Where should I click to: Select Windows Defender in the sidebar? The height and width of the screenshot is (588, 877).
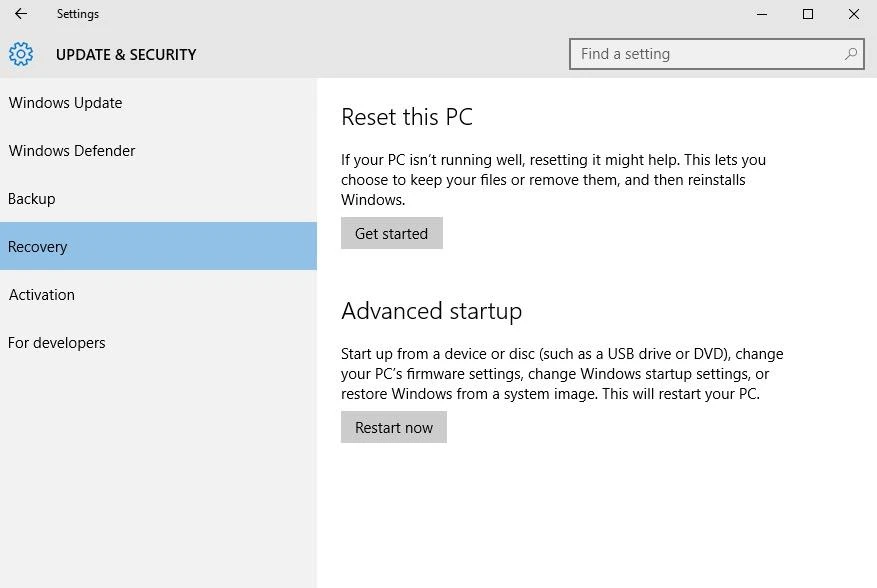pos(72,151)
